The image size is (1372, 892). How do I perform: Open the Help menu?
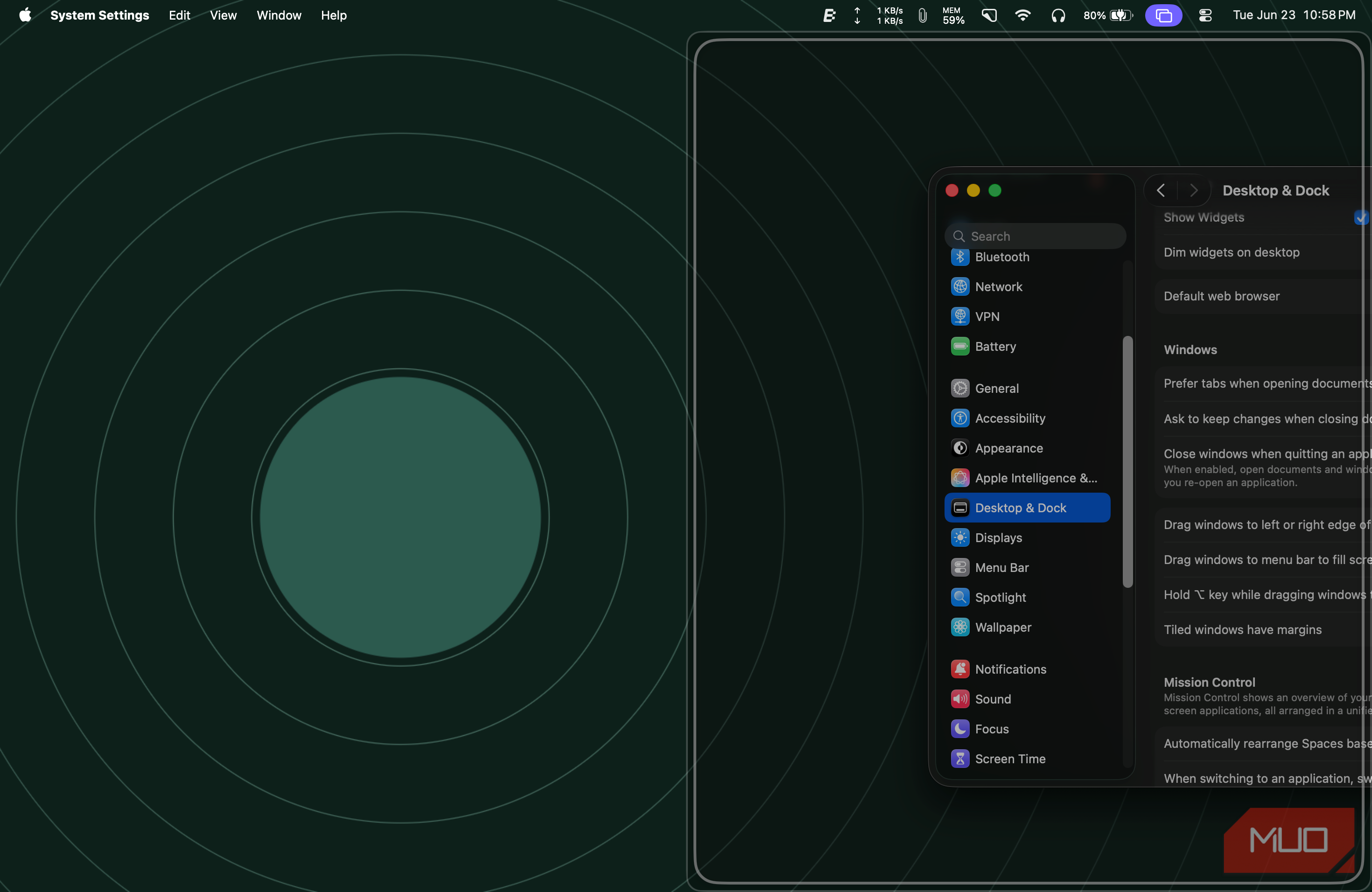click(334, 15)
